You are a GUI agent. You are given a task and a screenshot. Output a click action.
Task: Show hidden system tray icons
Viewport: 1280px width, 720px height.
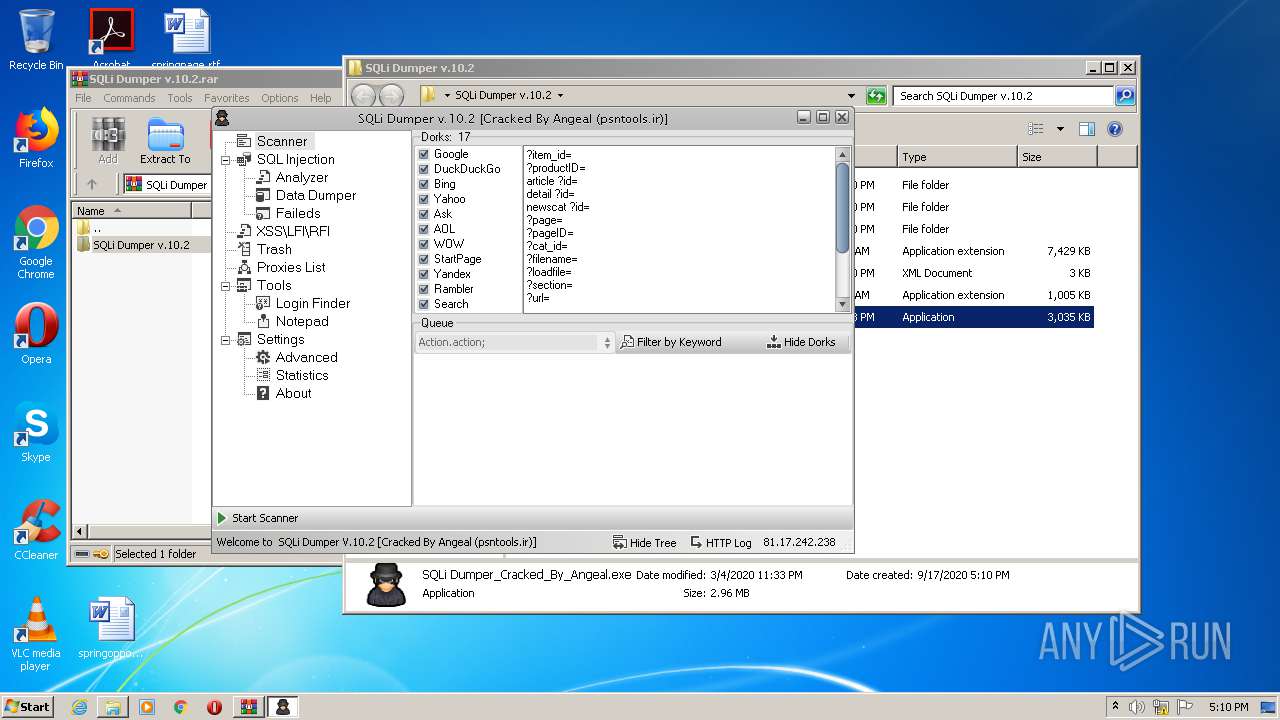click(1115, 707)
